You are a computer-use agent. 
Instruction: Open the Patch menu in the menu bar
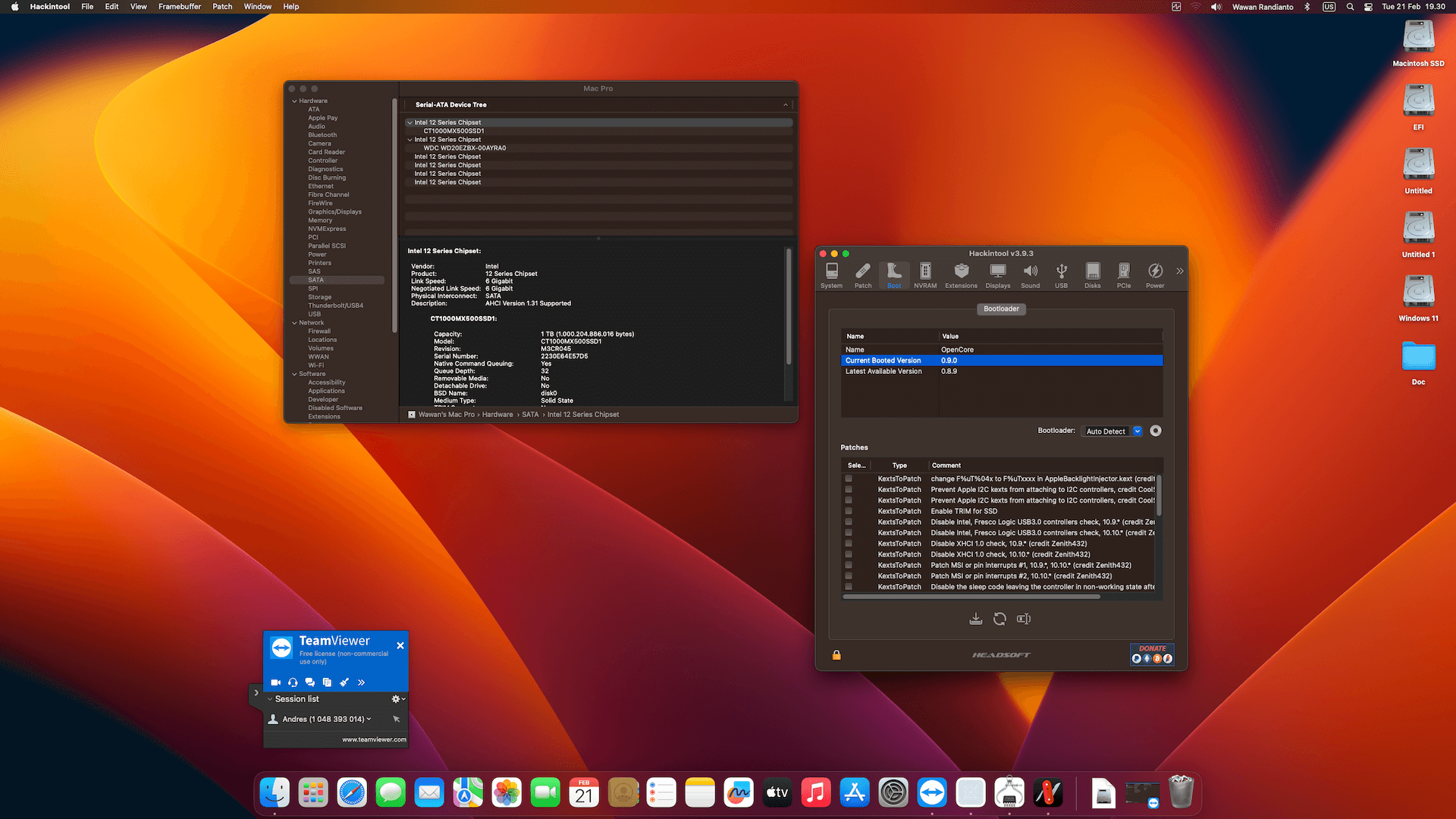(222, 7)
